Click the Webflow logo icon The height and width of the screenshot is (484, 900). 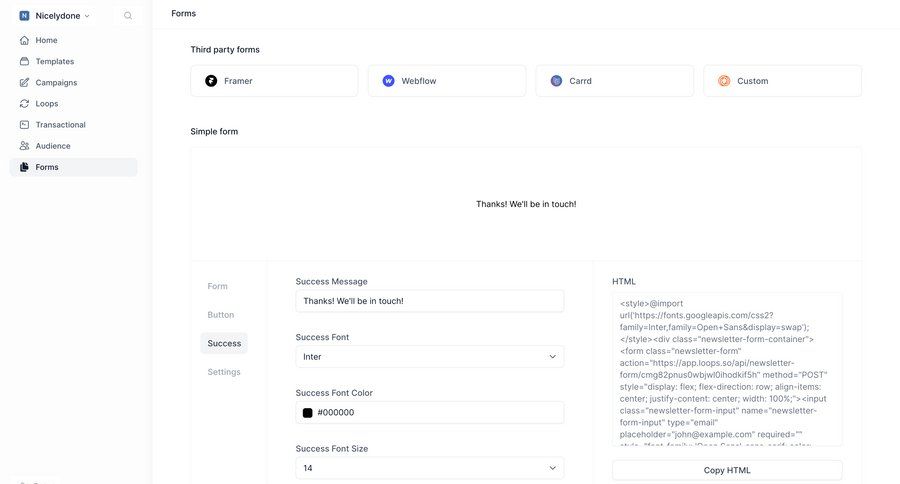[388, 81]
